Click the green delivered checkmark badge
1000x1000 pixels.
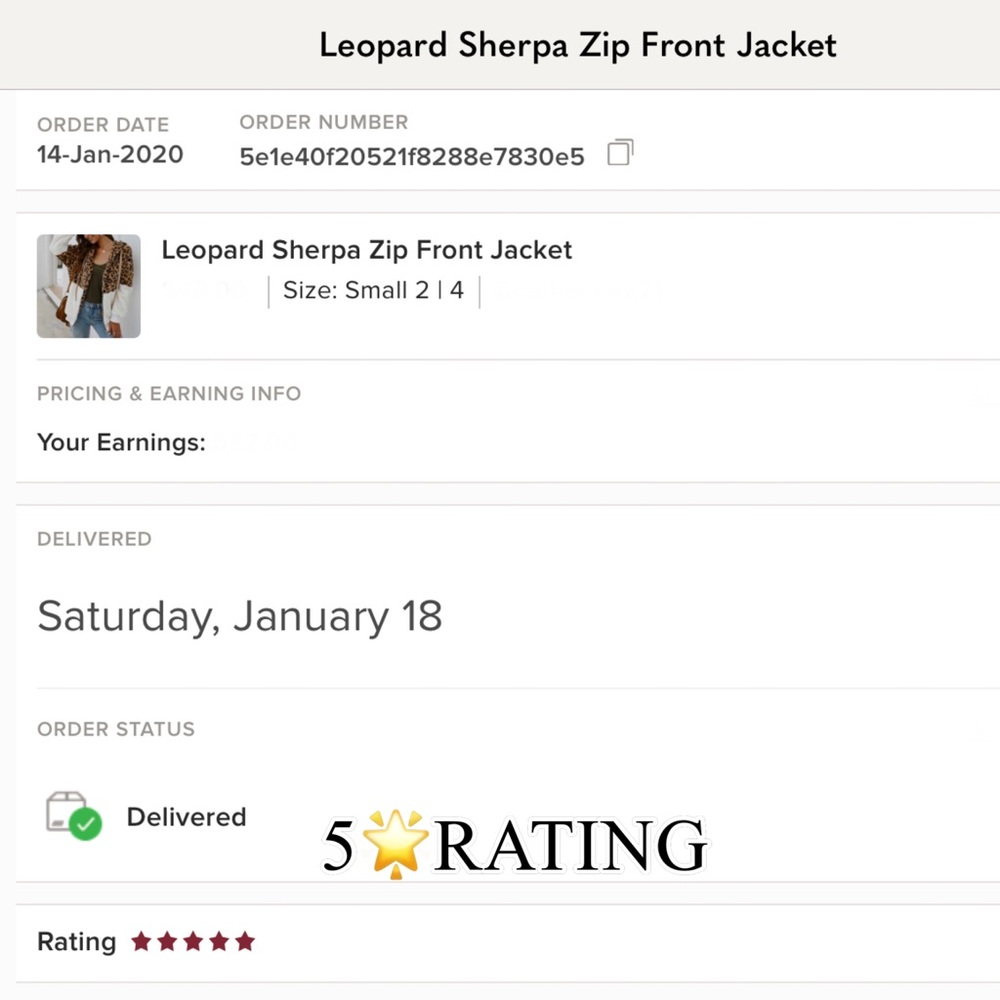(x=87, y=824)
